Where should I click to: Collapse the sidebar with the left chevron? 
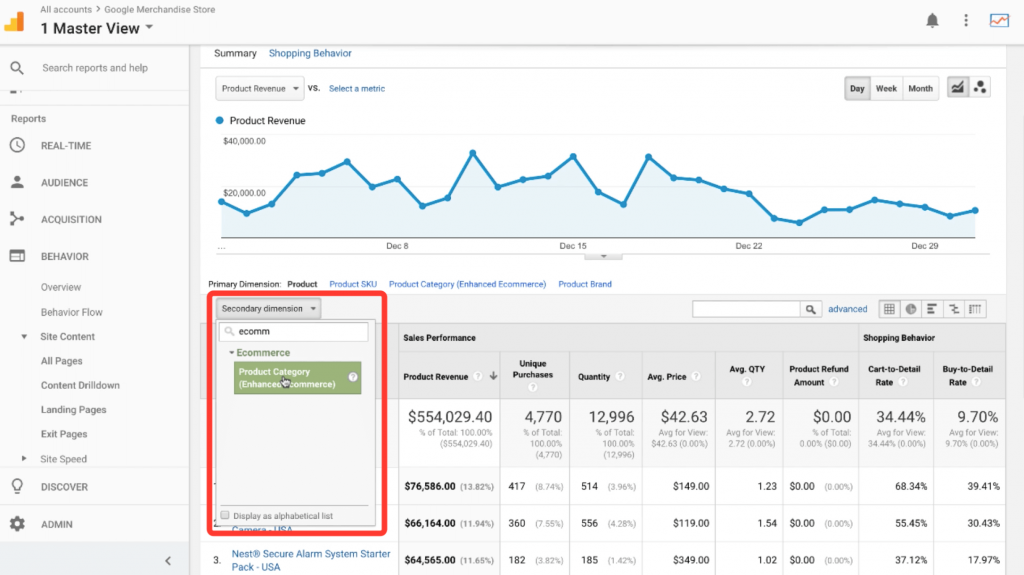point(168,561)
